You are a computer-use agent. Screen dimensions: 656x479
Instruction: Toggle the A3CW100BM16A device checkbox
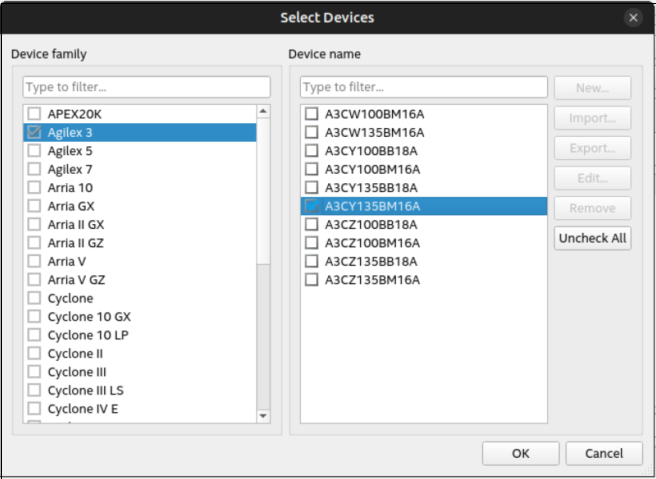(x=311, y=114)
